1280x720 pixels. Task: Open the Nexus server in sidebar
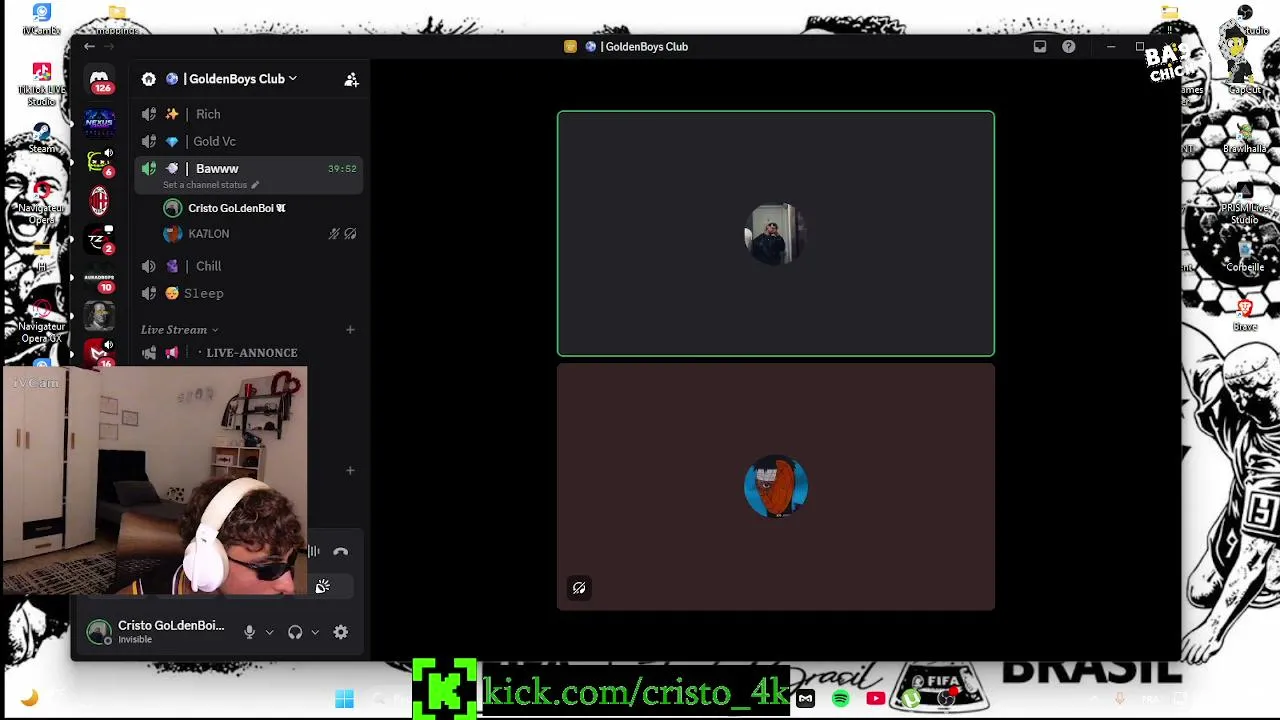tap(99, 122)
